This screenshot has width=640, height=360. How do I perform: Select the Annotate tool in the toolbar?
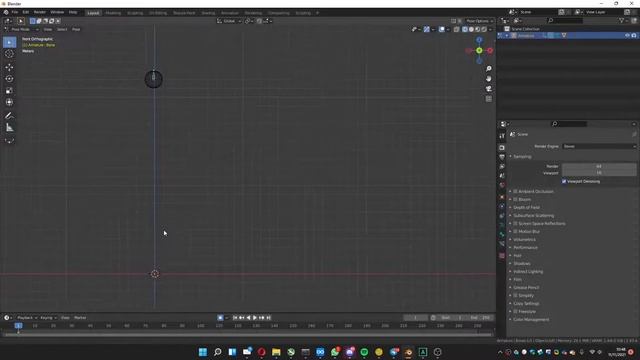click(9, 116)
